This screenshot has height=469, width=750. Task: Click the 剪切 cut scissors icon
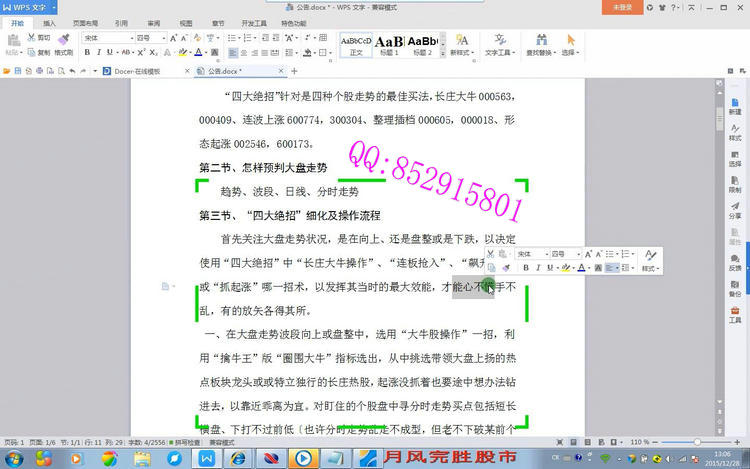(x=38, y=38)
